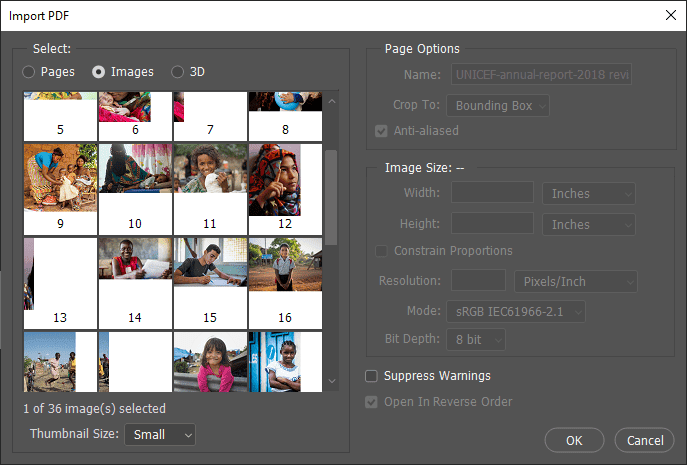This screenshot has height=465, width=687.
Task: Pick thumbnail 14 of the smiling student
Action: click(x=135, y=283)
